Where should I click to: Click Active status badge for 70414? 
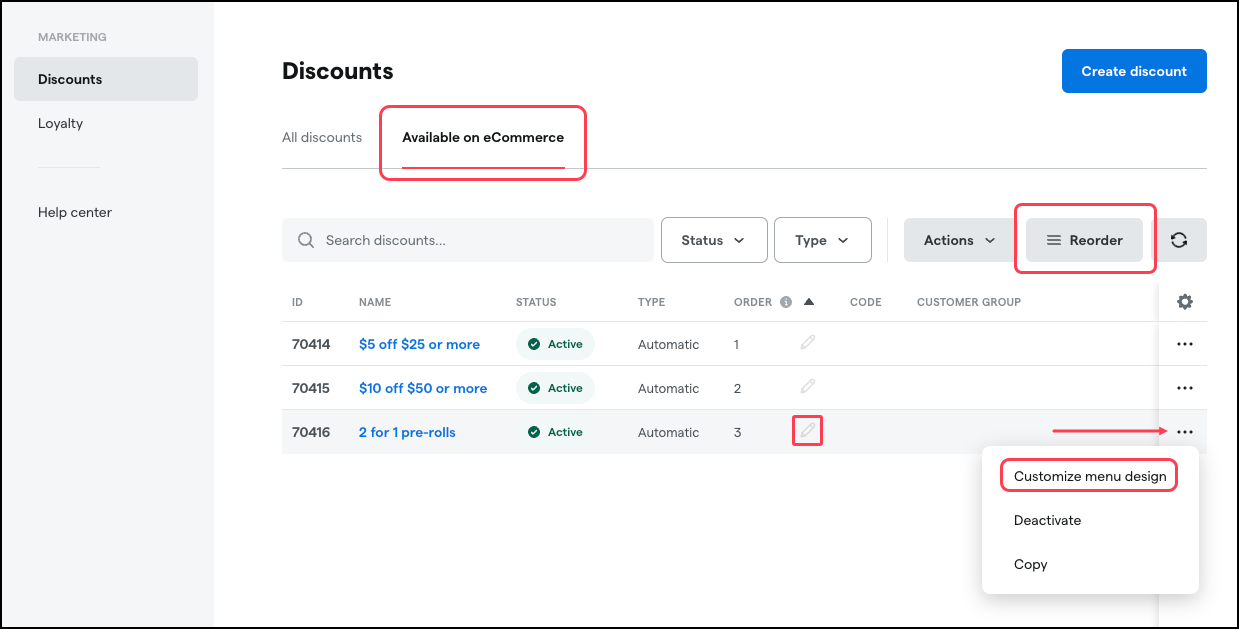coord(555,344)
